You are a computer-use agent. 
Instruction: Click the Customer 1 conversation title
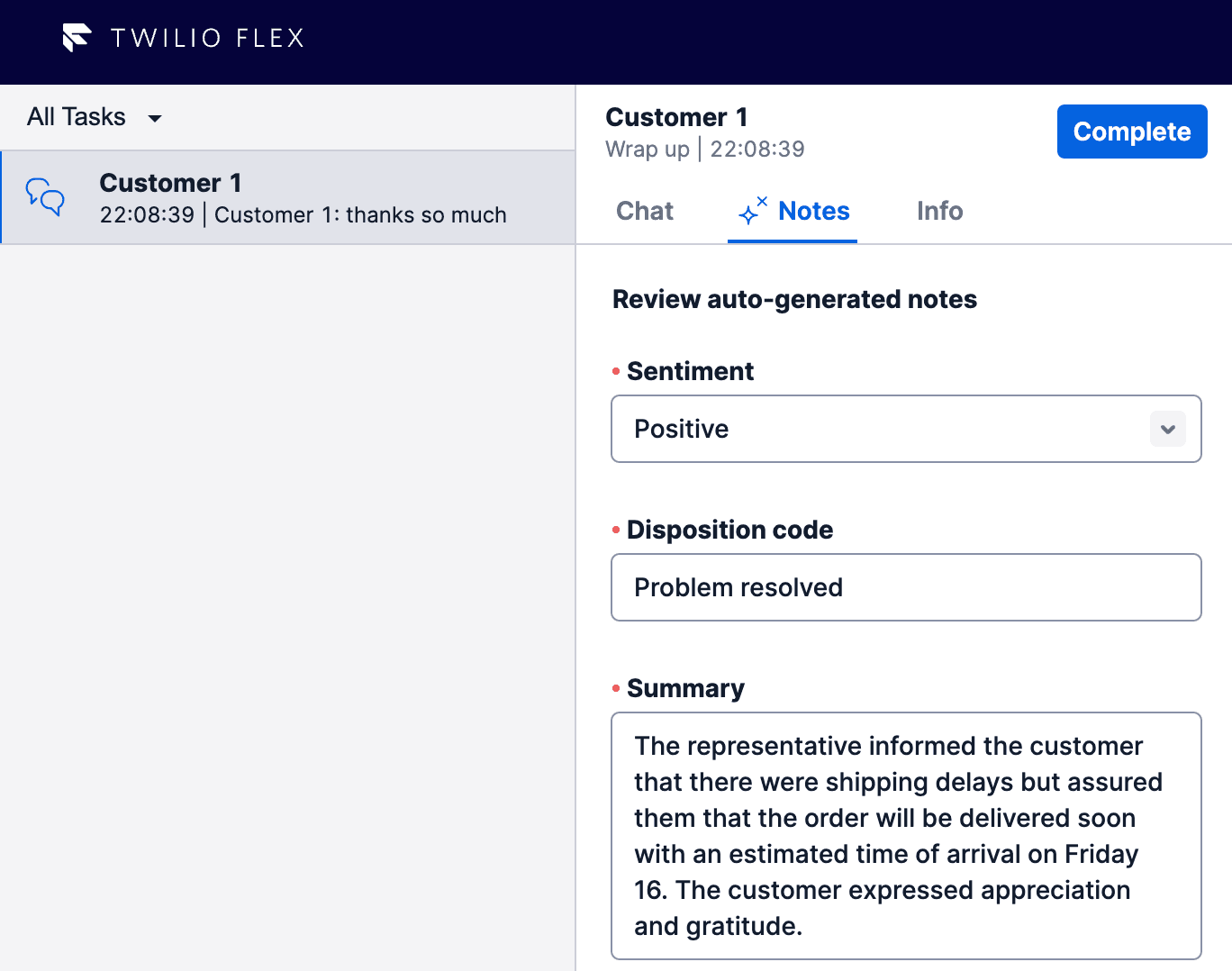675,116
